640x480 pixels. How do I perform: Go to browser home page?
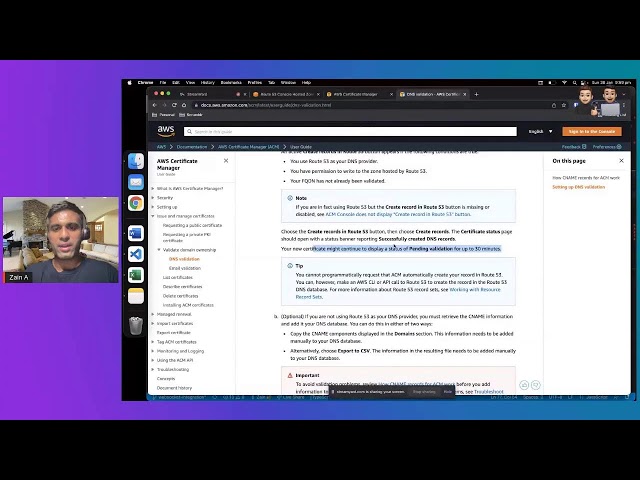click(x=184, y=105)
